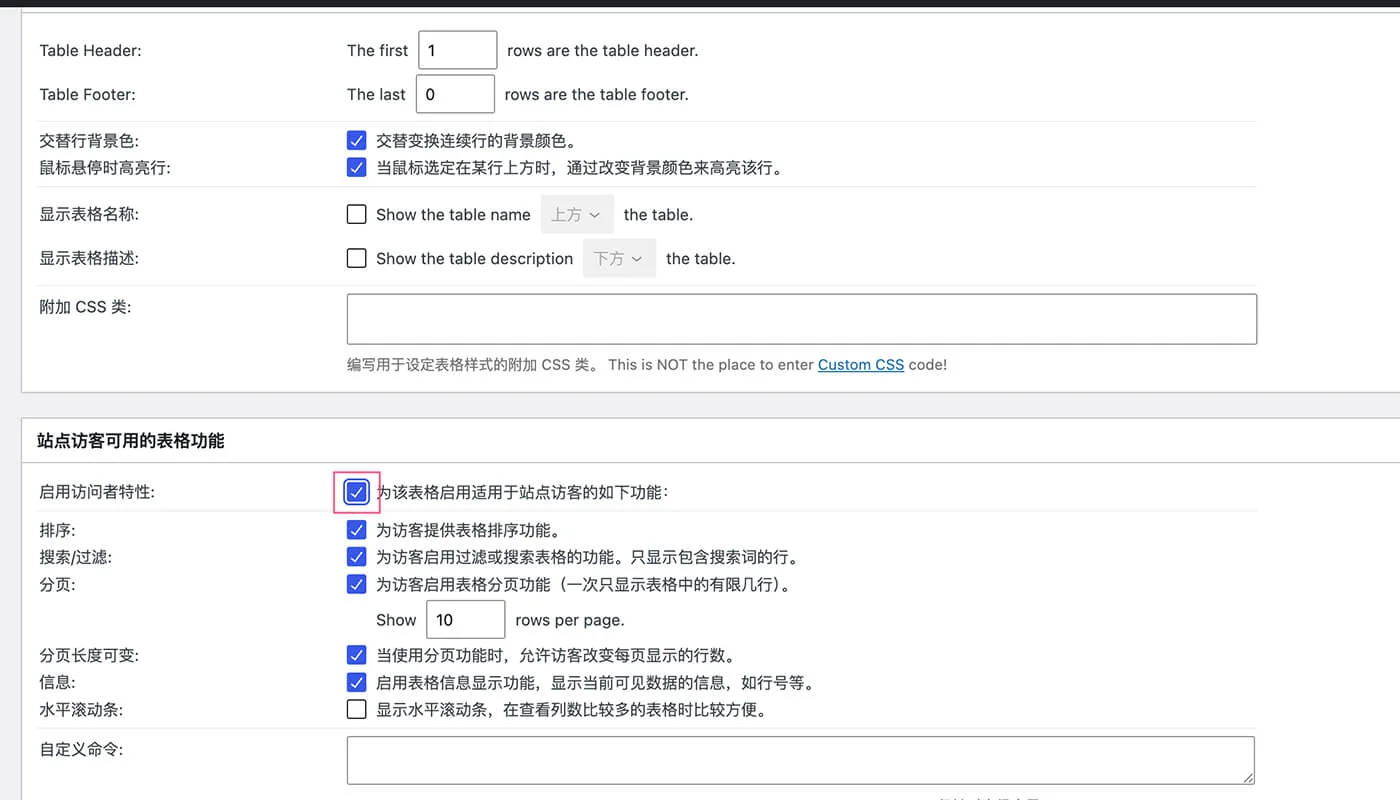Open the table name position dropdown
Screen dimensions: 1400x800
point(577,214)
